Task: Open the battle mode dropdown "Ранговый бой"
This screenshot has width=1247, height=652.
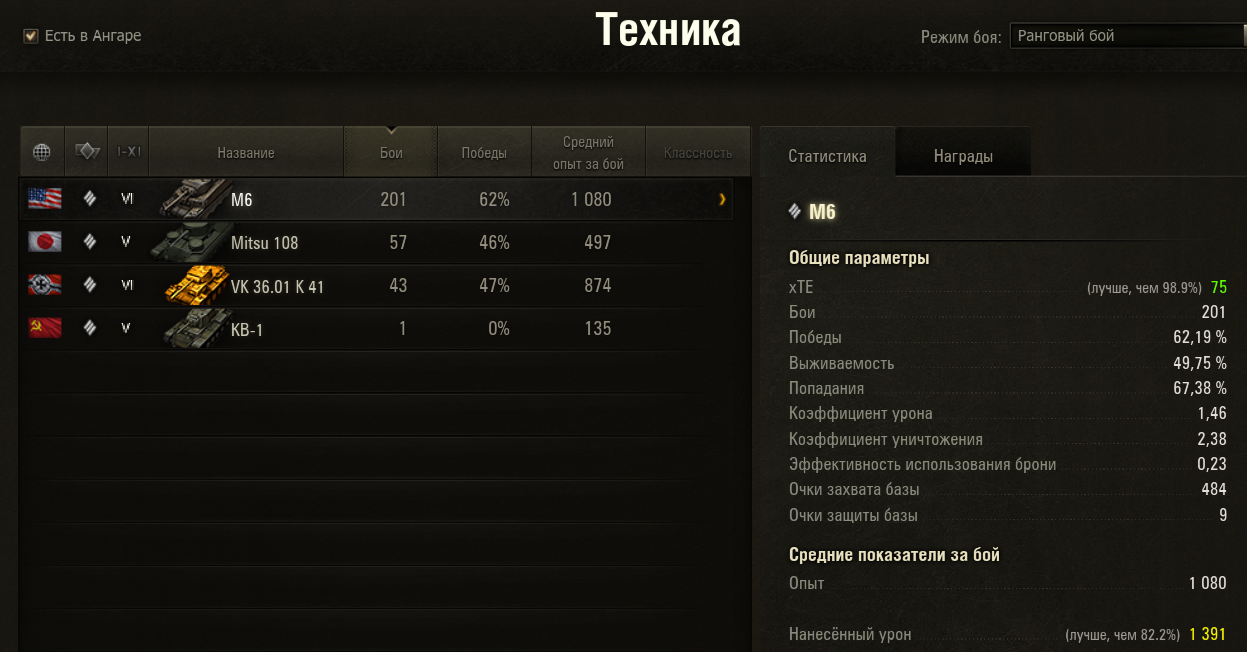Action: coord(1126,36)
